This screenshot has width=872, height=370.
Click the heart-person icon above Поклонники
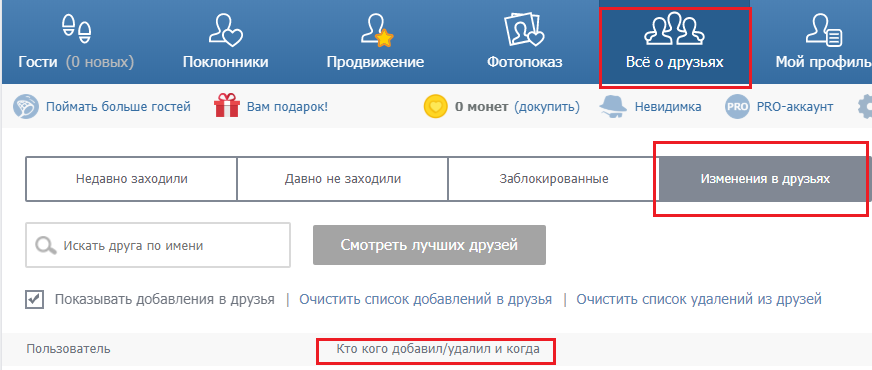pos(225,29)
